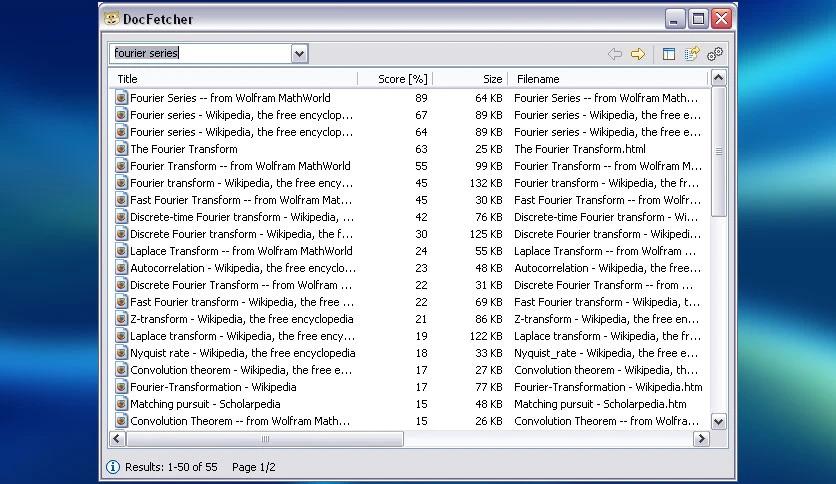Click 'The Fourier Transform.html' filename
Screen dimensions: 836x484
[580, 149]
